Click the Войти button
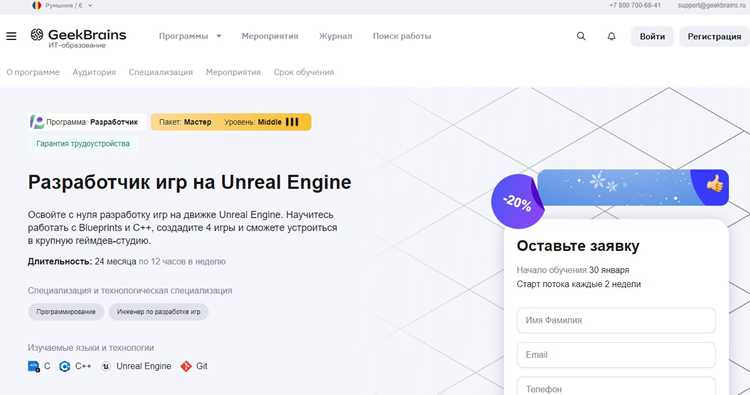This screenshot has width=750, height=395. pyautogui.click(x=652, y=36)
